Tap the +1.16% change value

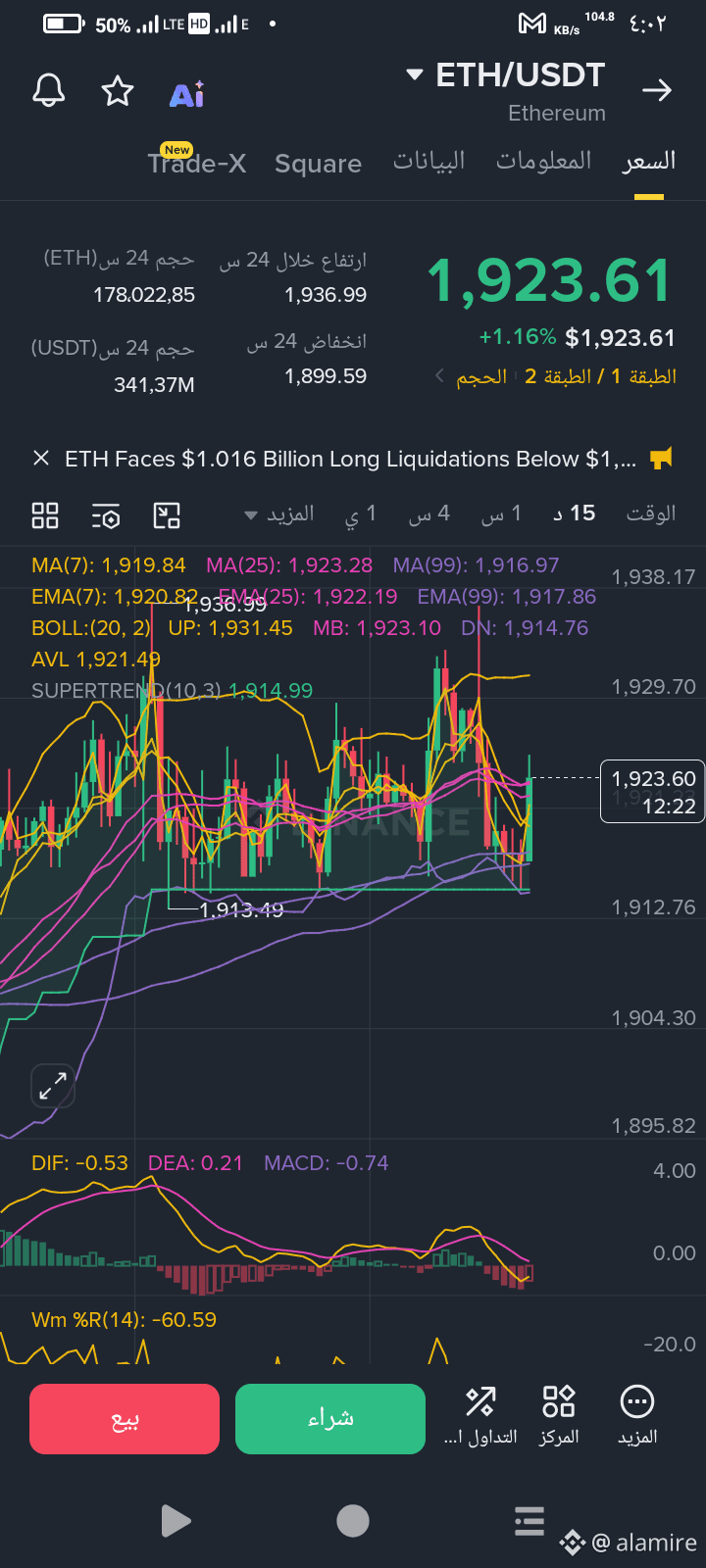(x=518, y=337)
